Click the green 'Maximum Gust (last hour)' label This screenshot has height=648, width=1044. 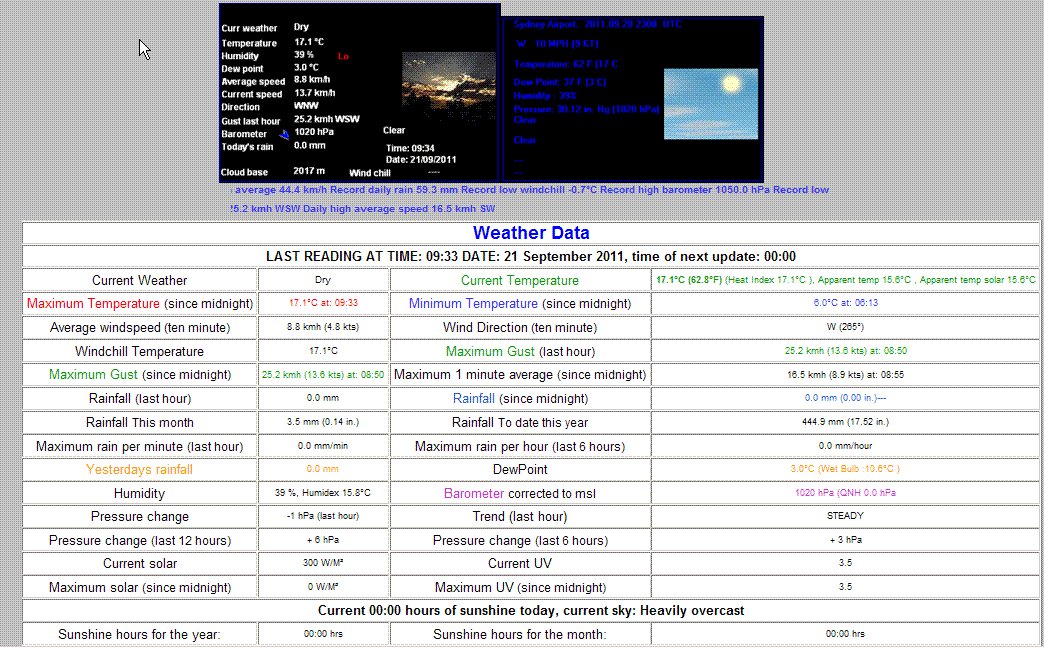click(520, 352)
